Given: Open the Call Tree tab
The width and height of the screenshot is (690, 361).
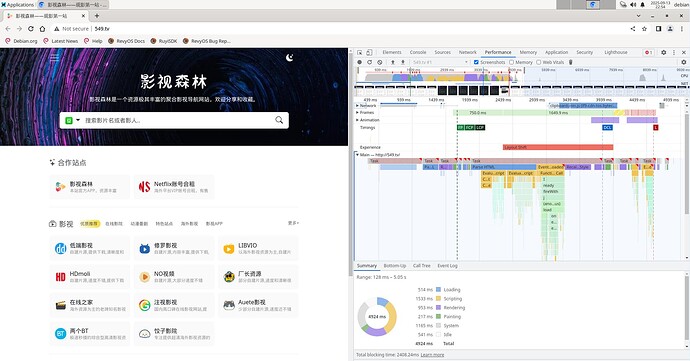Looking at the screenshot, I should [x=422, y=266].
